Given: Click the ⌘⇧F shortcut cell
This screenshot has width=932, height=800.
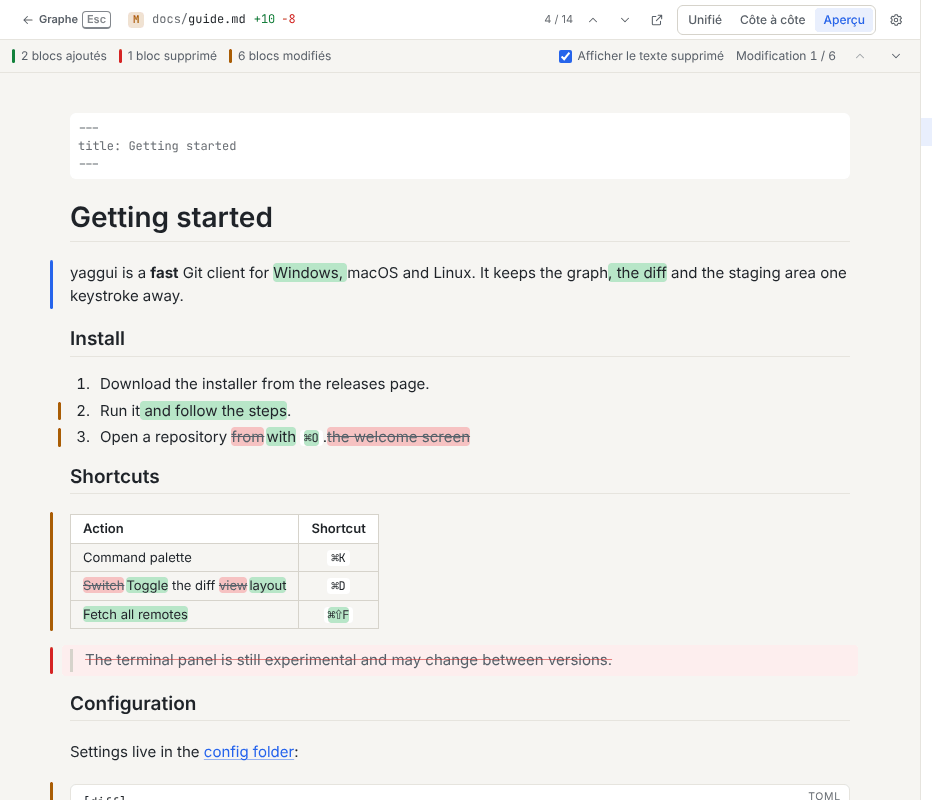Looking at the screenshot, I should [338, 615].
